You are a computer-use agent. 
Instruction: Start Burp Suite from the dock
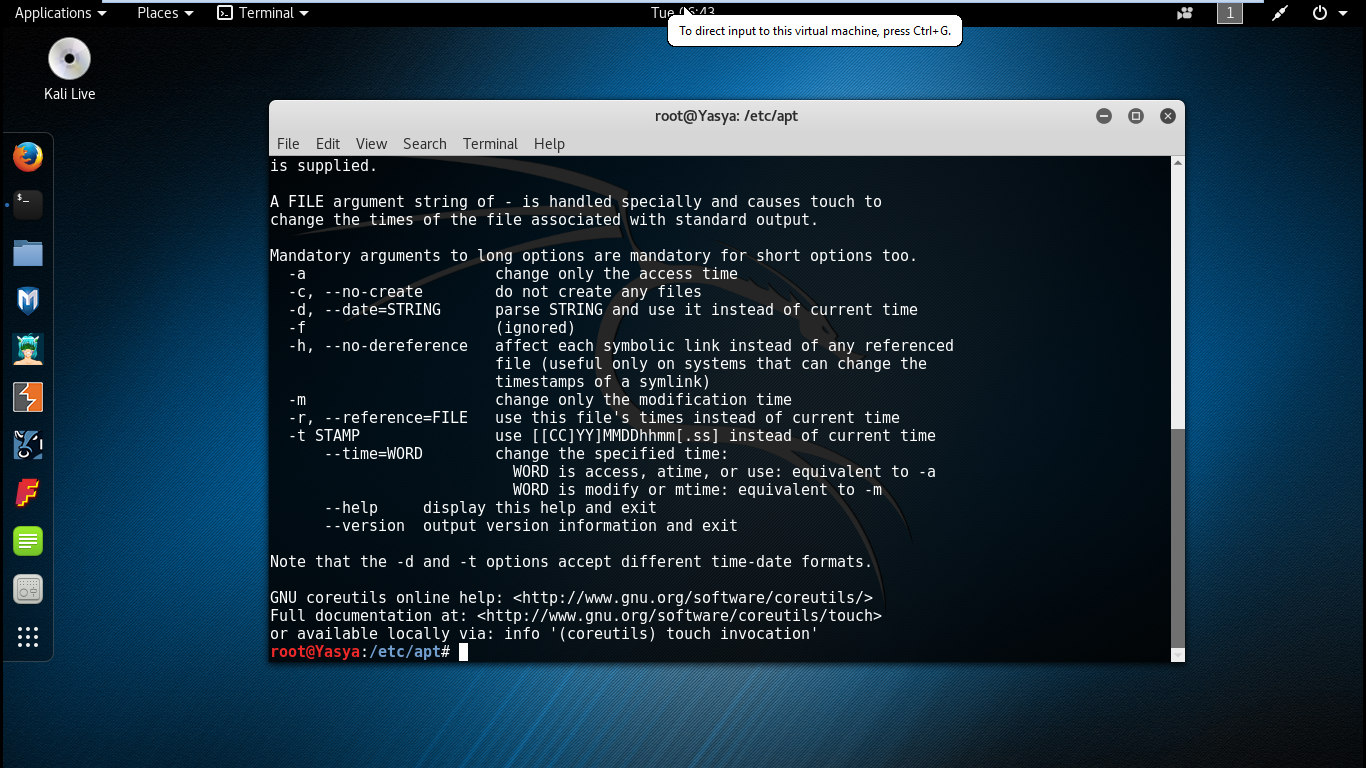(27, 397)
